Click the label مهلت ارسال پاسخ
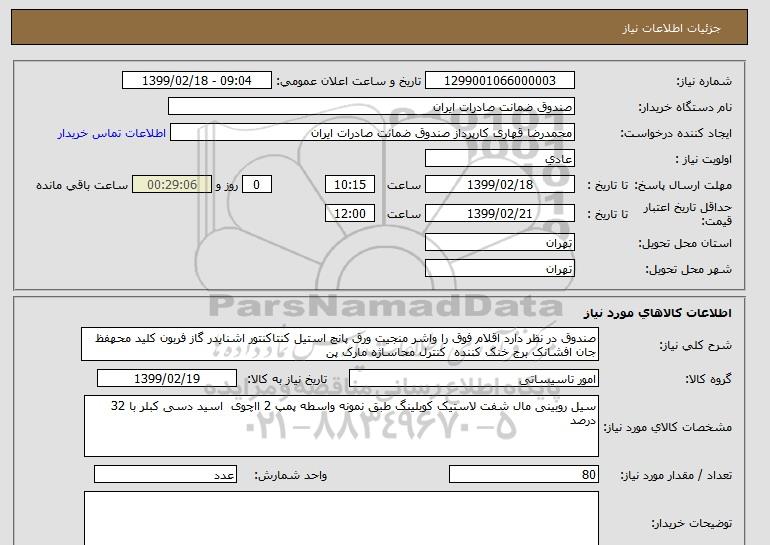Screen dimensions: 770x545 [683, 185]
